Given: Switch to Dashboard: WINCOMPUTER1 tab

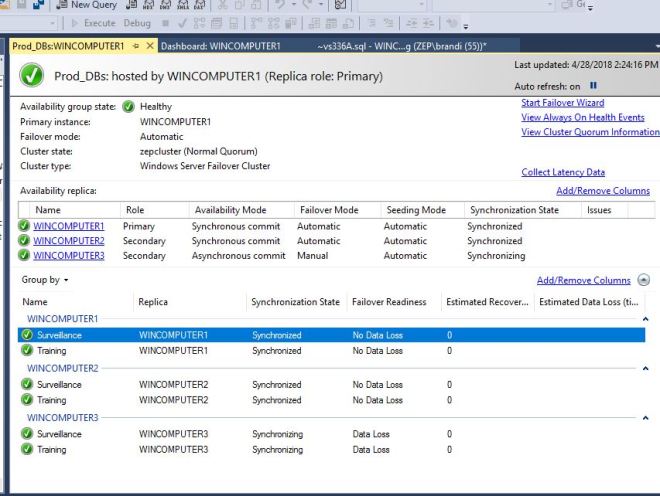Looking at the screenshot, I should 220,46.
